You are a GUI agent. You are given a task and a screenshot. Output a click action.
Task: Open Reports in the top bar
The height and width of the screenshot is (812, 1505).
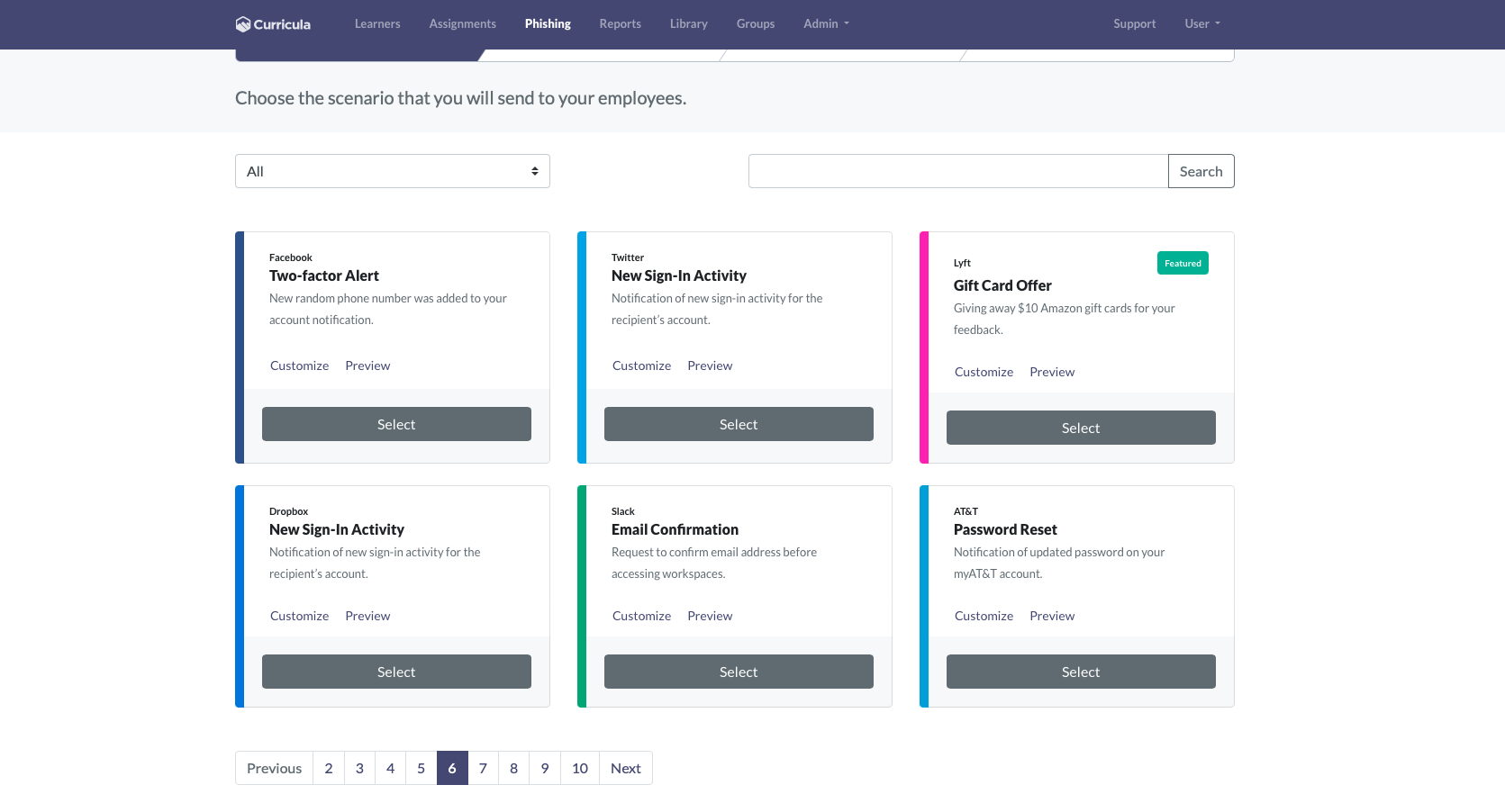[621, 24]
